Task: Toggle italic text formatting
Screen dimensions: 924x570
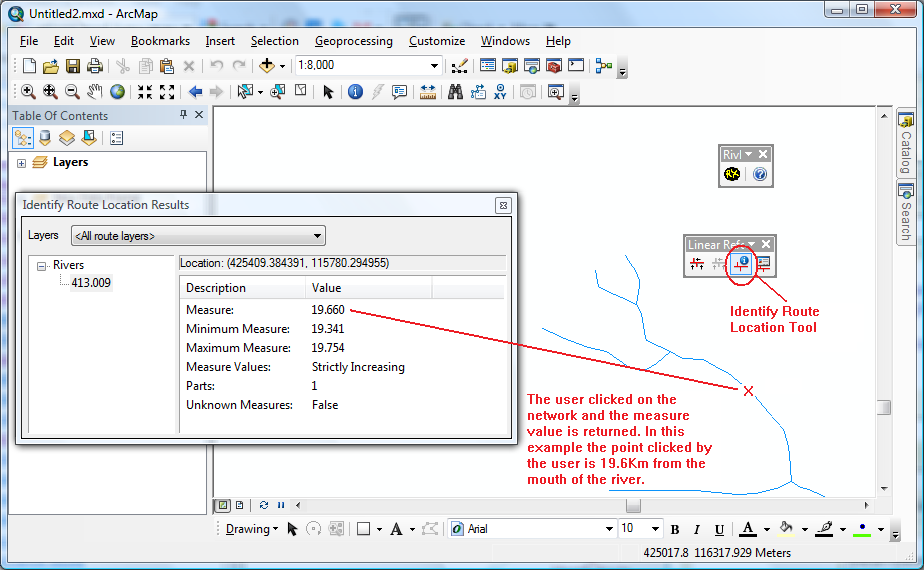Action: (697, 529)
